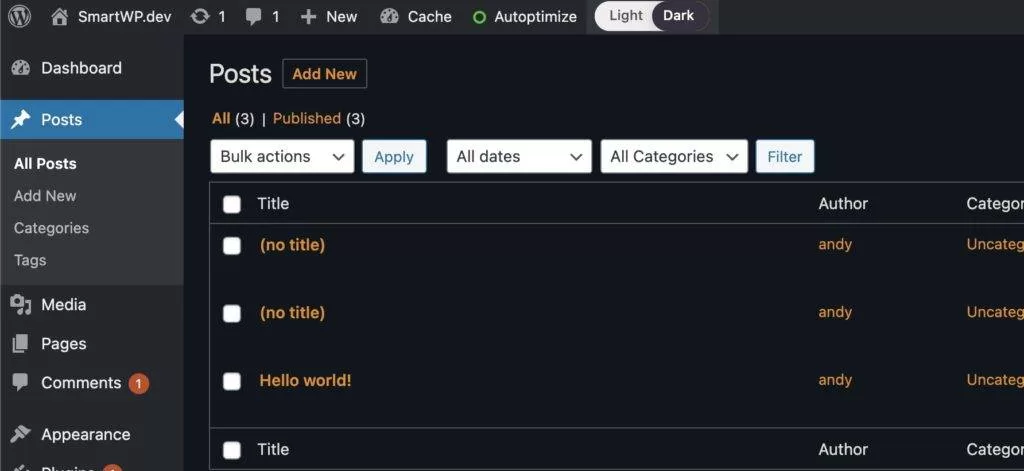Open Media from the sidebar icon

pos(21,305)
